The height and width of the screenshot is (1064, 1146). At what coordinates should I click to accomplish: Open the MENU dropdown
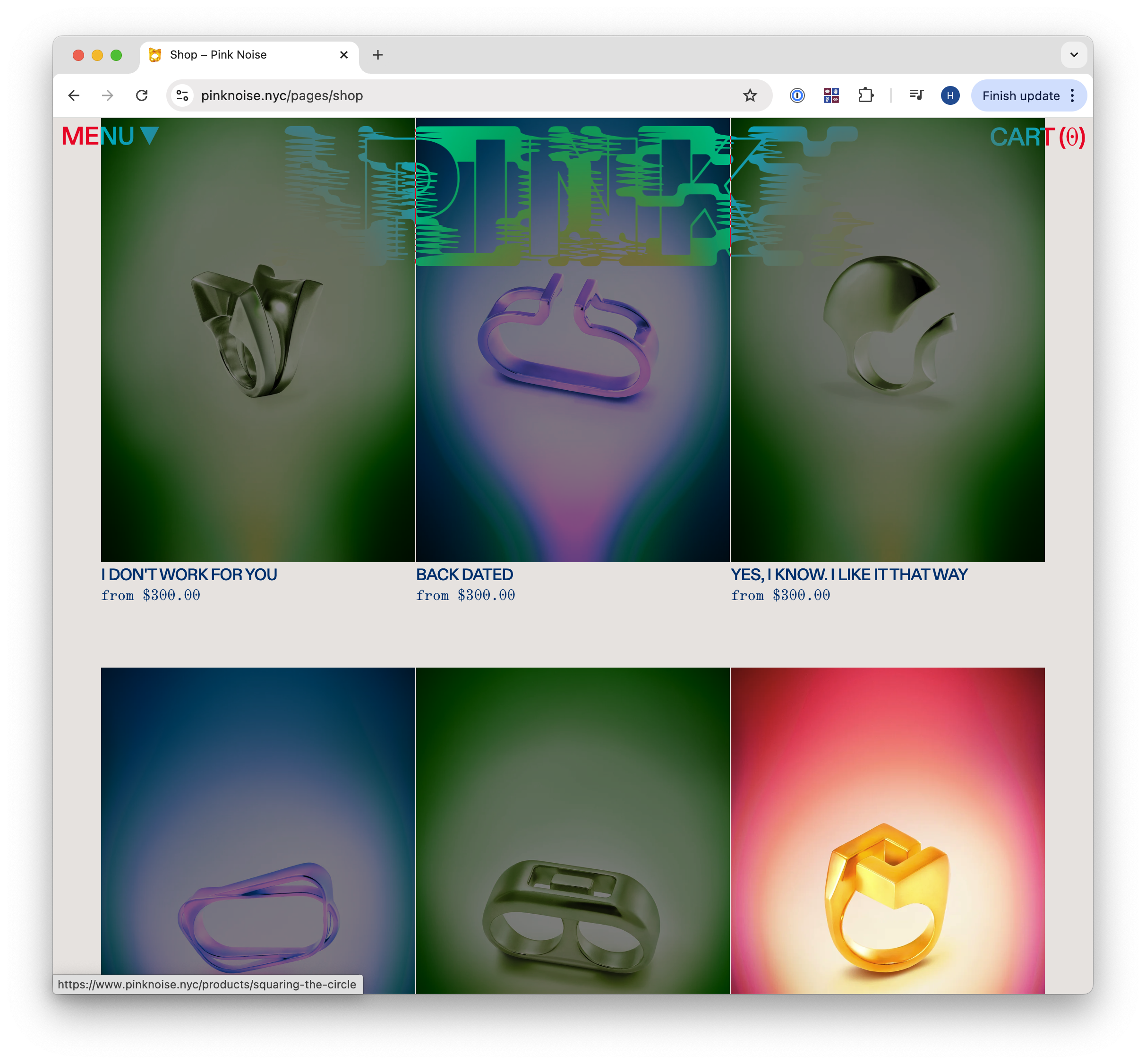pos(110,137)
